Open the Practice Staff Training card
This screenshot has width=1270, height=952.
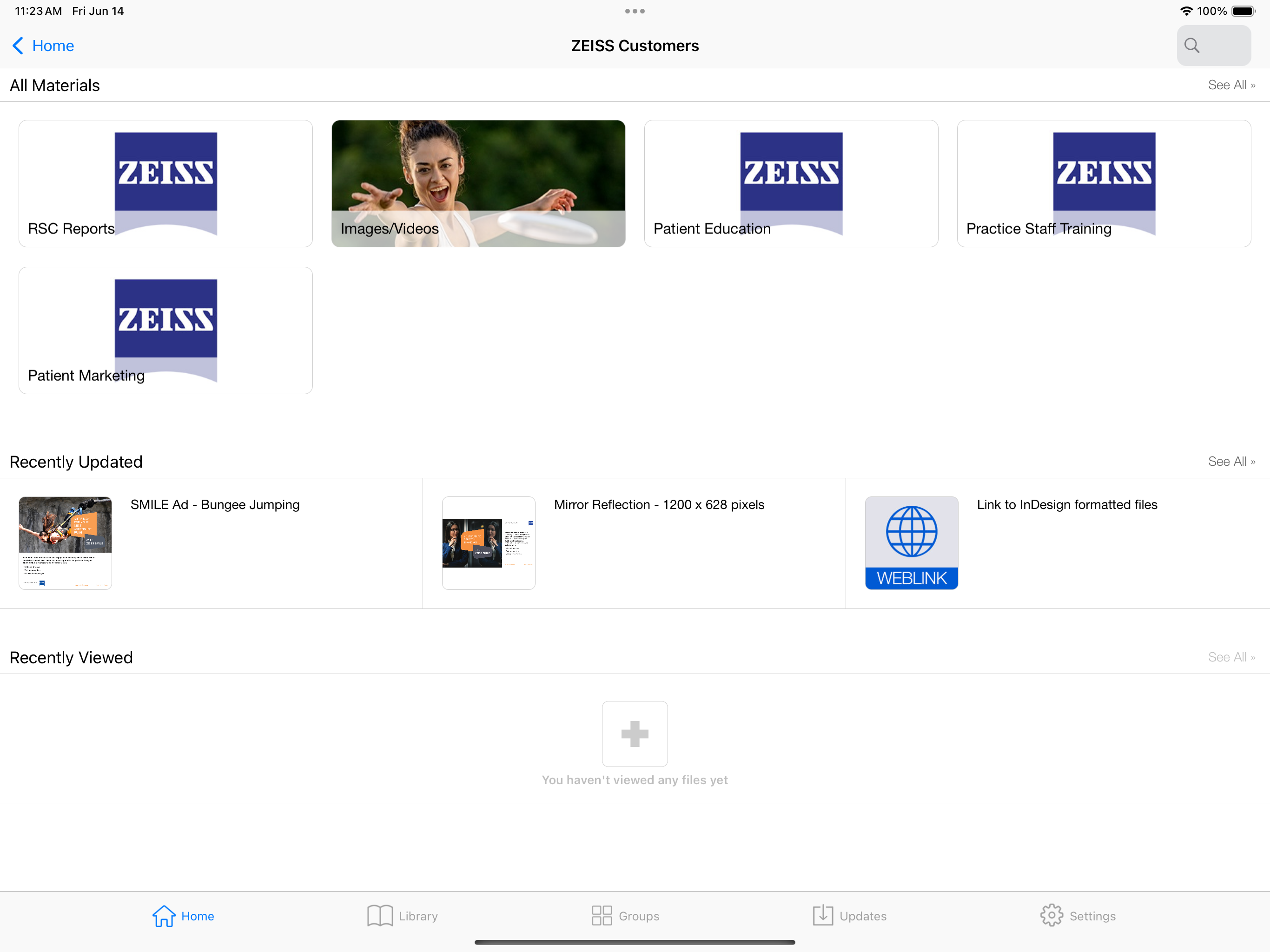pos(1104,184)
